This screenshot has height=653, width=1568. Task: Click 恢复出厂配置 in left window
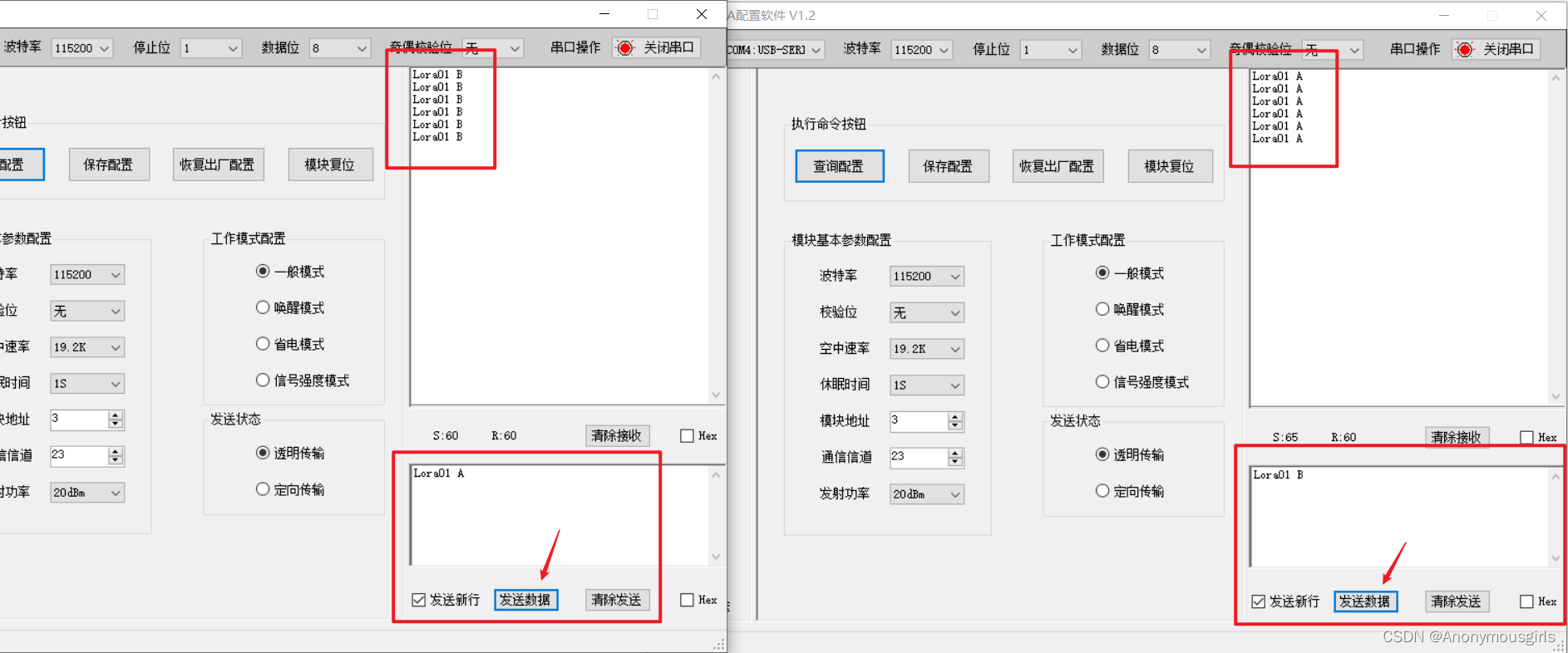pos(217,164)
